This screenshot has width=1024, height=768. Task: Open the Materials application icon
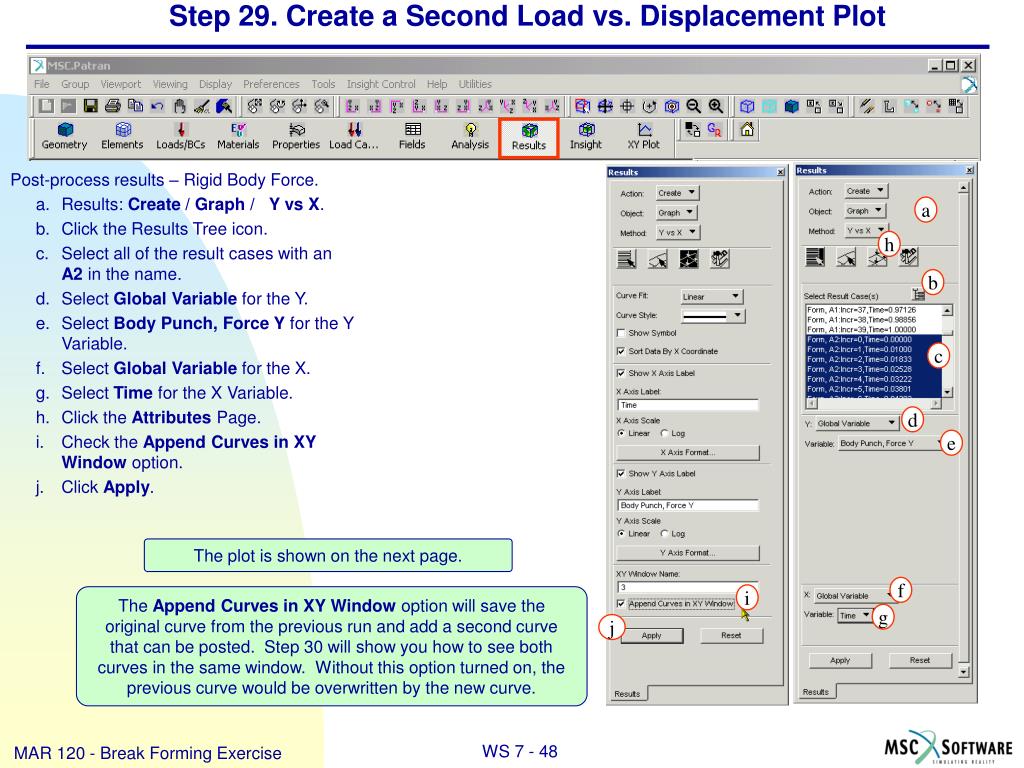click(x=238, y=136)
